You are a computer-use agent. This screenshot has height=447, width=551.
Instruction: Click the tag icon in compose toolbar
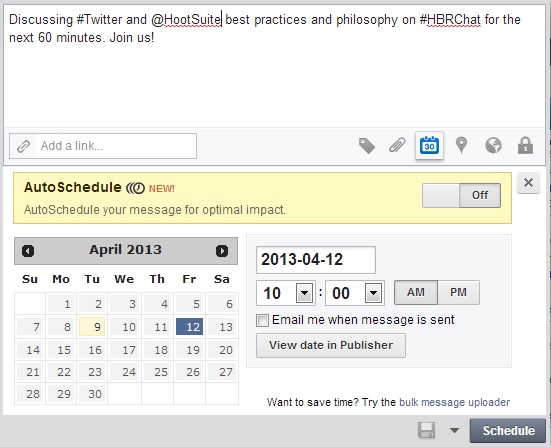click(367, 145)
